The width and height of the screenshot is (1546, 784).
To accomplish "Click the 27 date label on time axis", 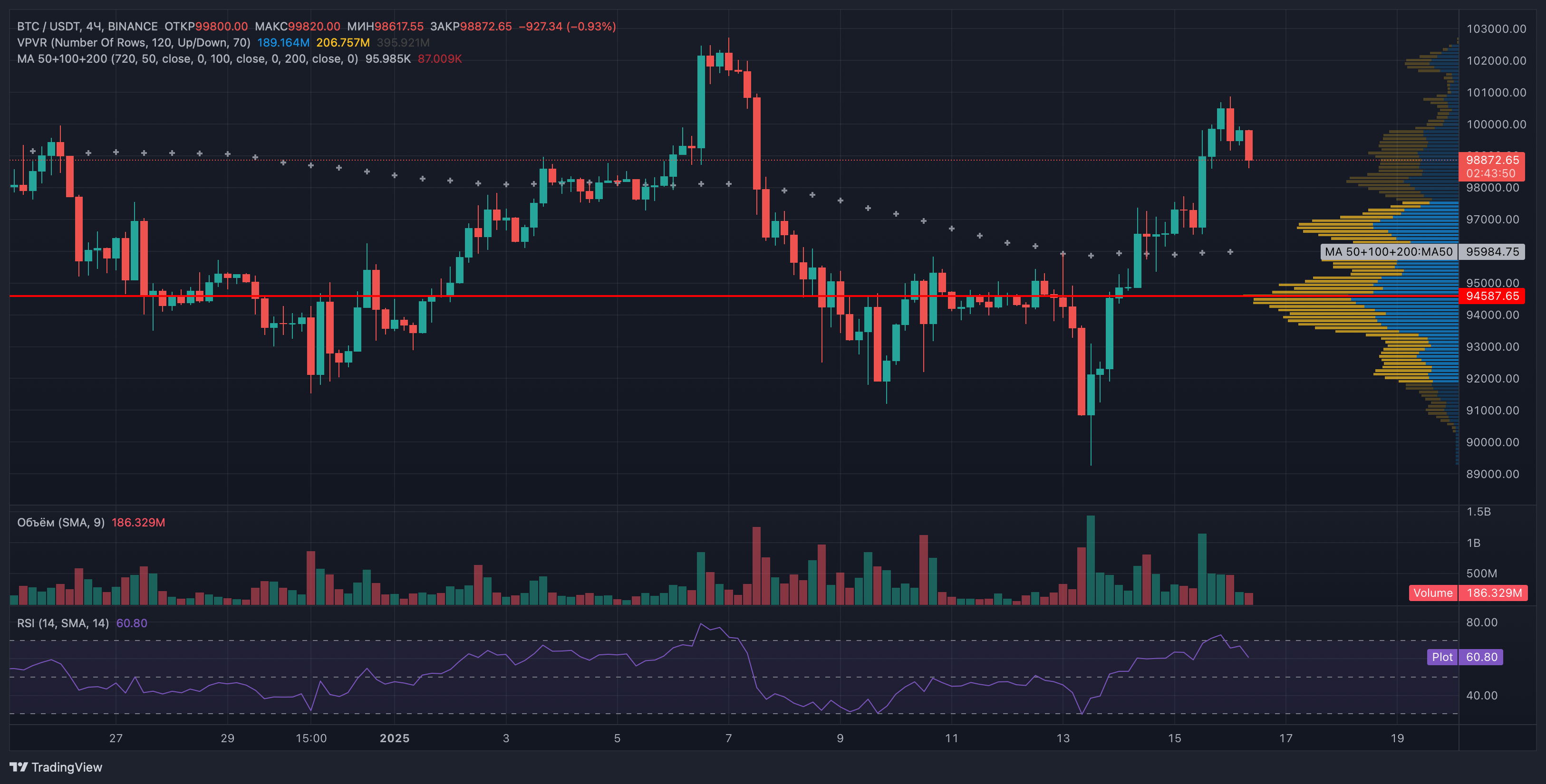I will pyautogui.click(x=116, y=738).
